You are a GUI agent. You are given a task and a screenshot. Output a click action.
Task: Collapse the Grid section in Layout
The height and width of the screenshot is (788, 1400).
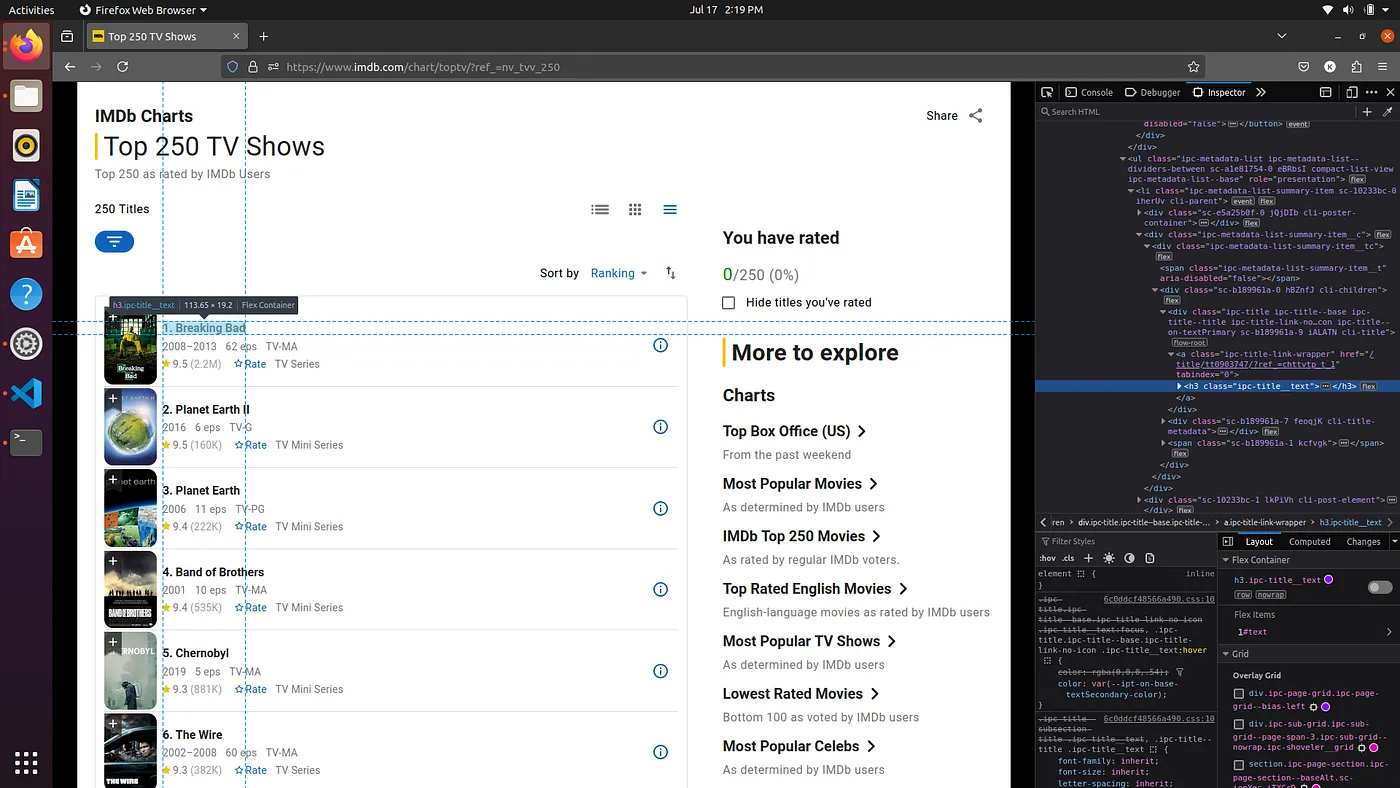(x=1228, y=654)
